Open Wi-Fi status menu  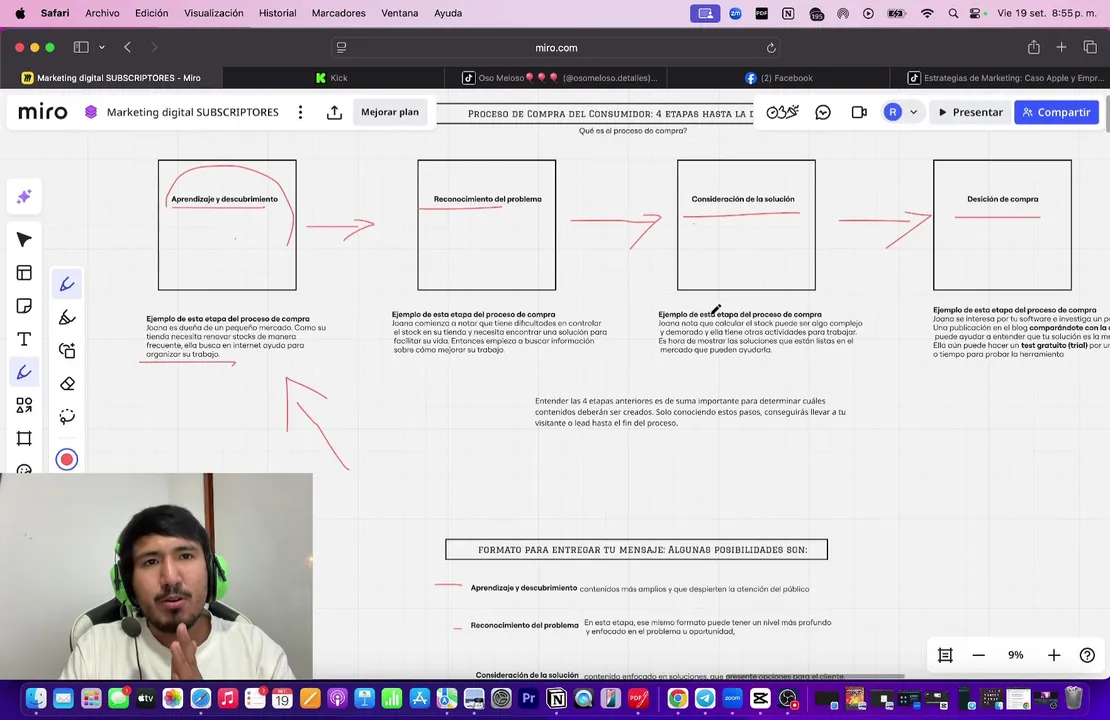coord(927,13)
